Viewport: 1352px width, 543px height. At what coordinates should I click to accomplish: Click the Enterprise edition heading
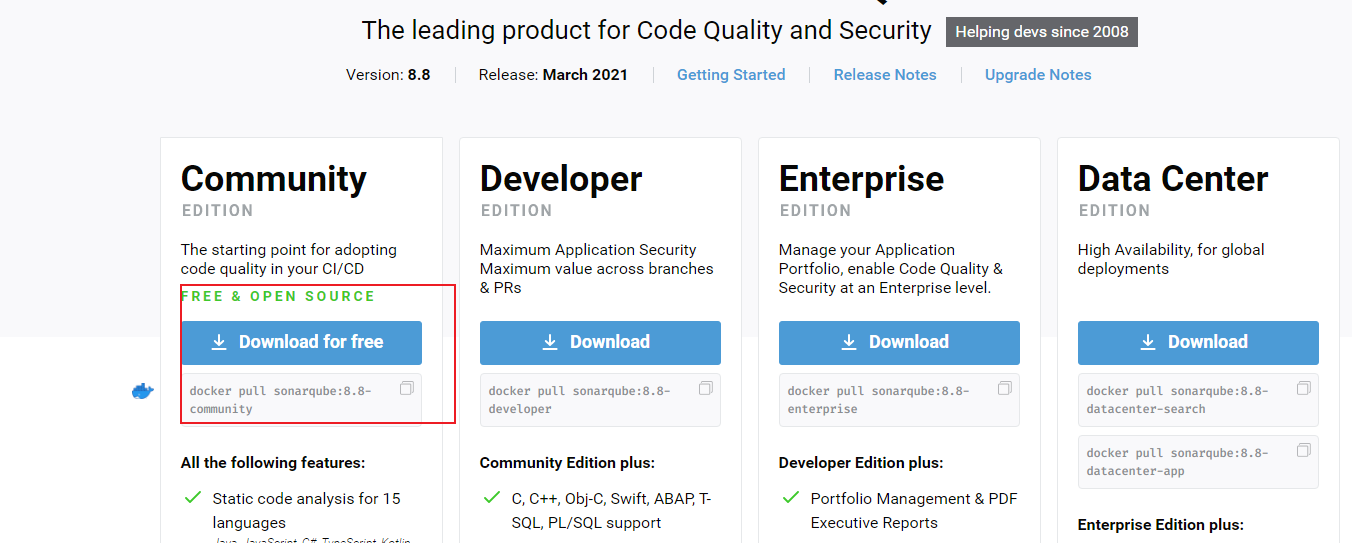[861, 179]
